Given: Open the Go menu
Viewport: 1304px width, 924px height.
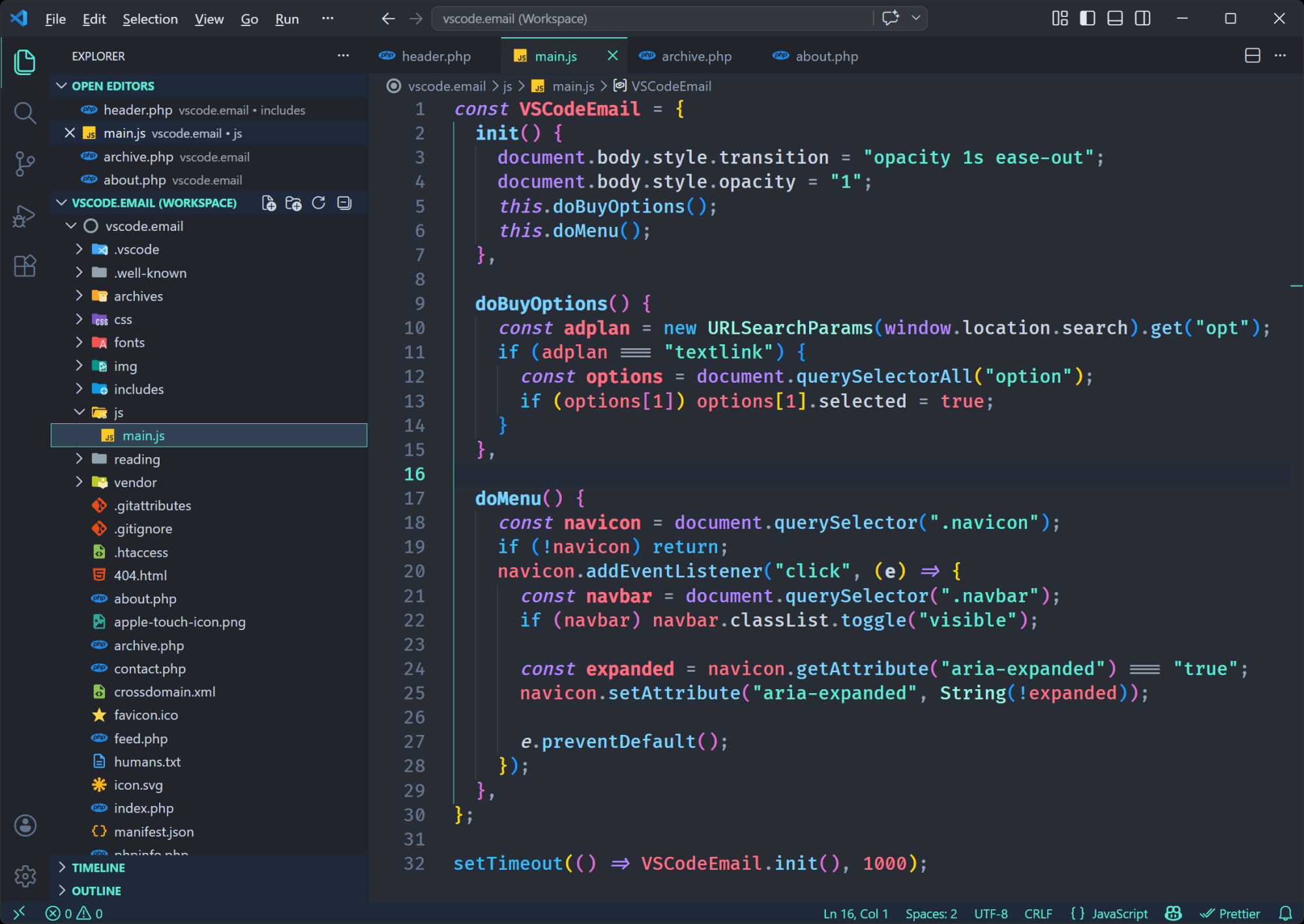Looking at the screenshot, I should tap(249, 19).
